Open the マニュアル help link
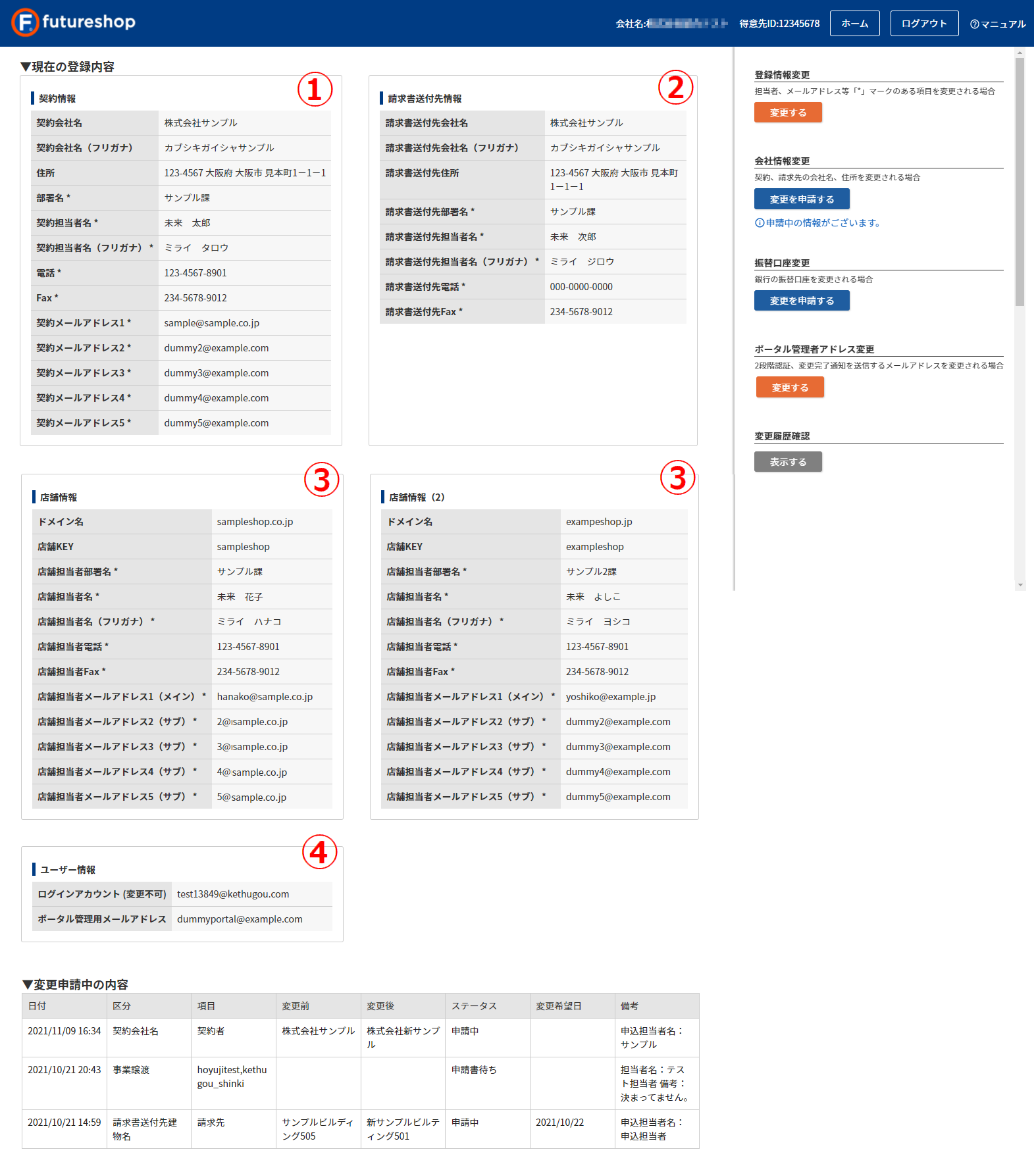1036x1164 pixels. pos(997,24)
